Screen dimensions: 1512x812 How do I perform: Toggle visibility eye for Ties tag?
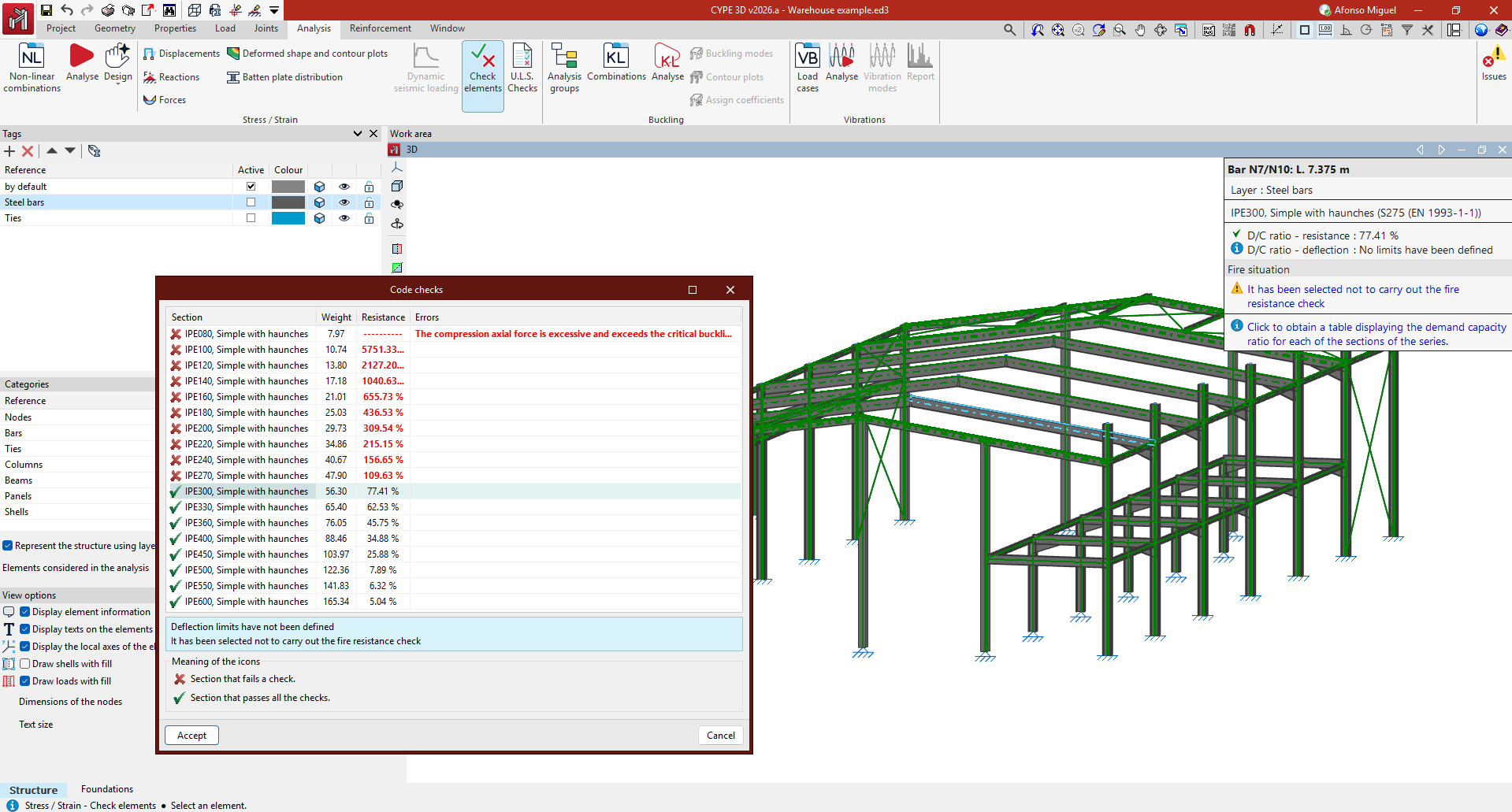click(x=344, y=218)
